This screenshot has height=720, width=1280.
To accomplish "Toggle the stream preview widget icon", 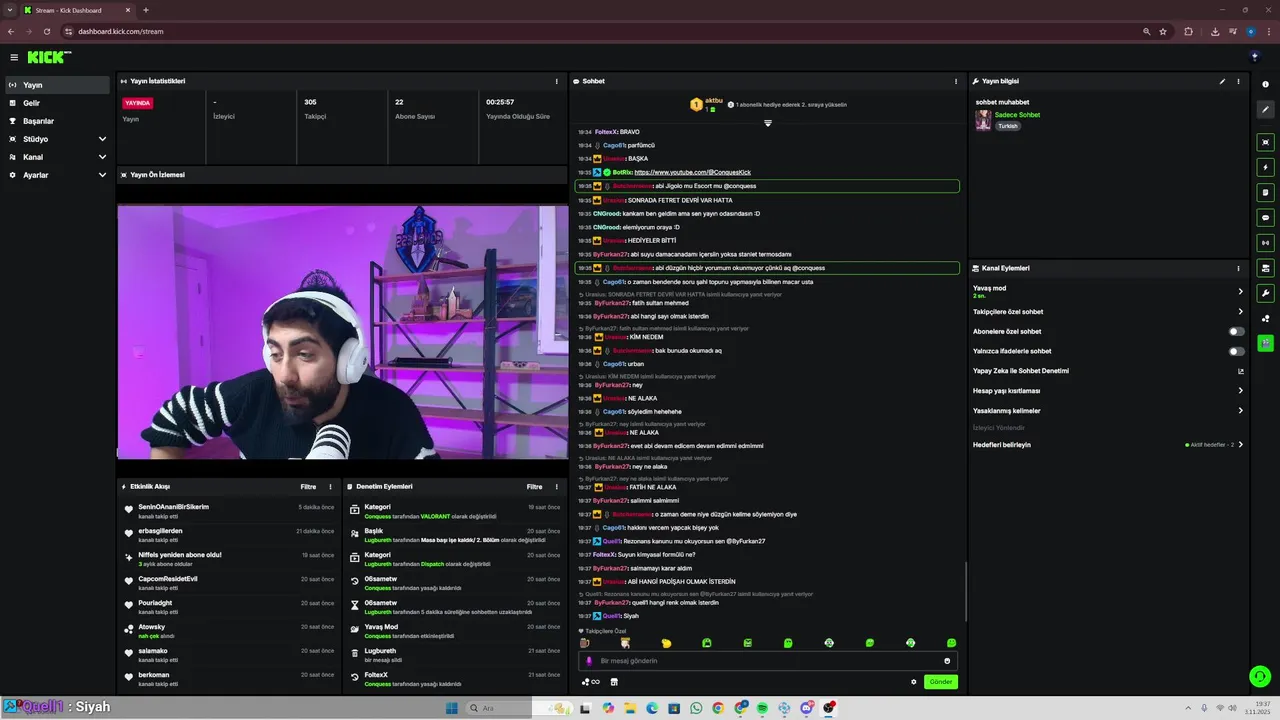I will point(1266,142).
